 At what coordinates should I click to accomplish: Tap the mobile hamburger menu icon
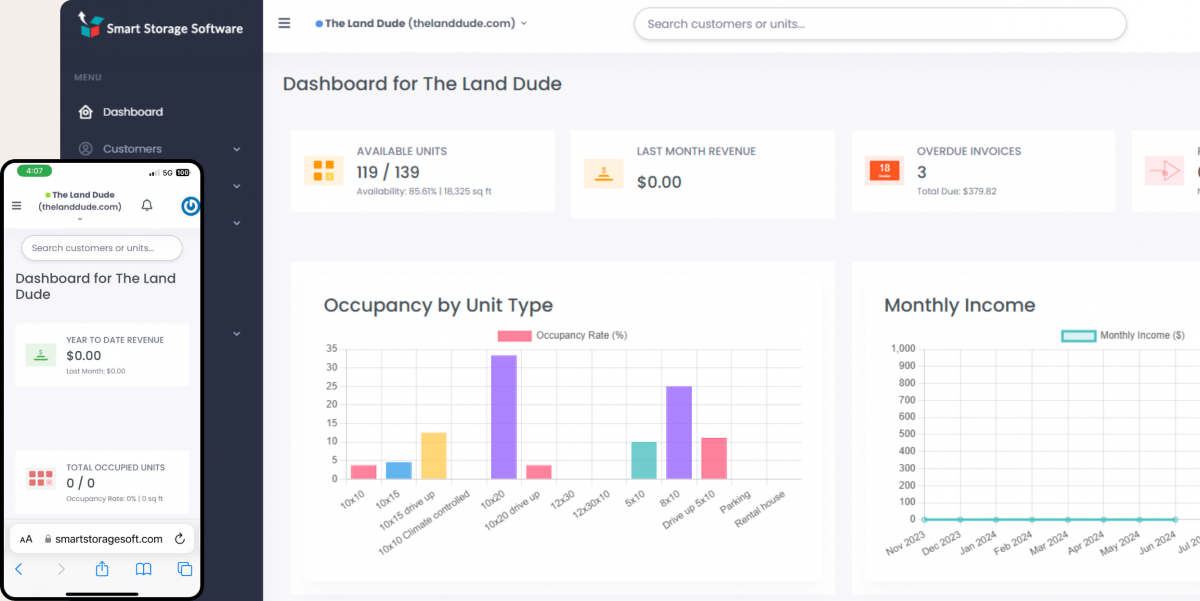[16, 206]
